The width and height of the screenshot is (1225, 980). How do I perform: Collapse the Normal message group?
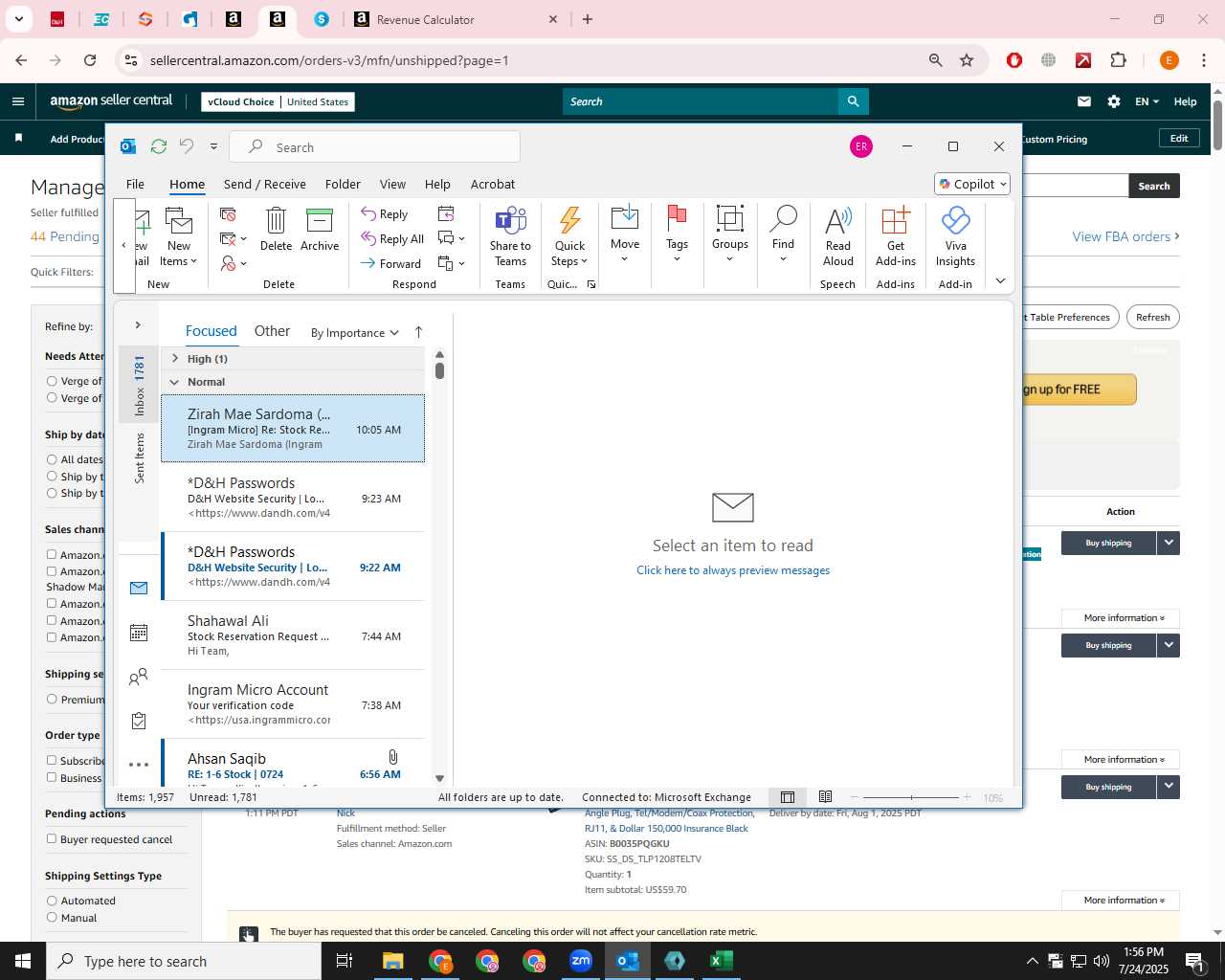[174, 382]
